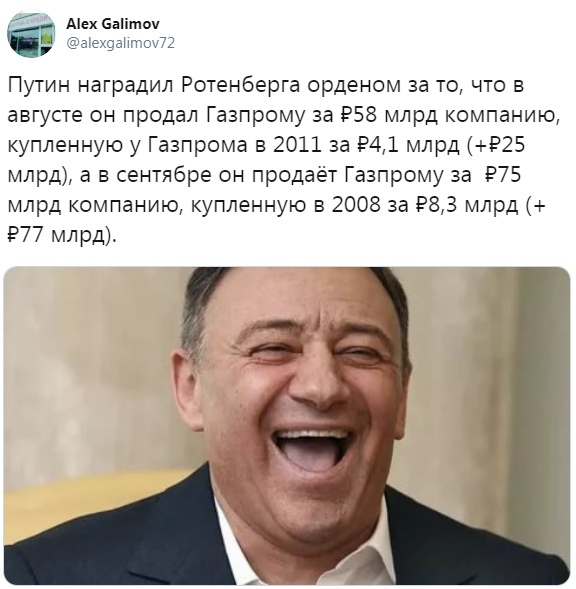Image resolution: width=576 pixels, height=589 pixels.
Task: Click the "(+₽25" profit figure
Action: coord(496,145)
